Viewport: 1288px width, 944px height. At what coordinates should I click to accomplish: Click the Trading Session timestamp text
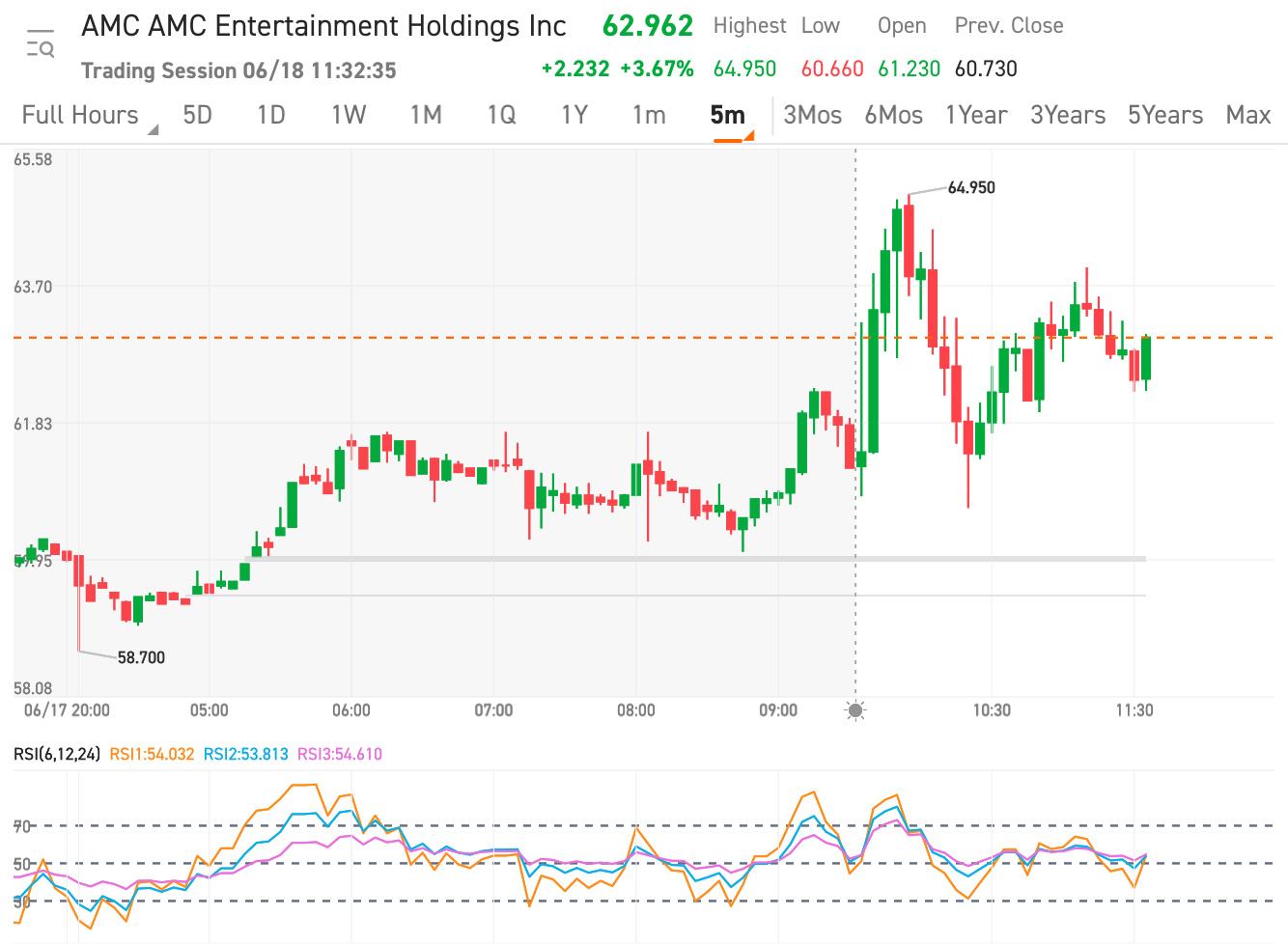point(238,70)
